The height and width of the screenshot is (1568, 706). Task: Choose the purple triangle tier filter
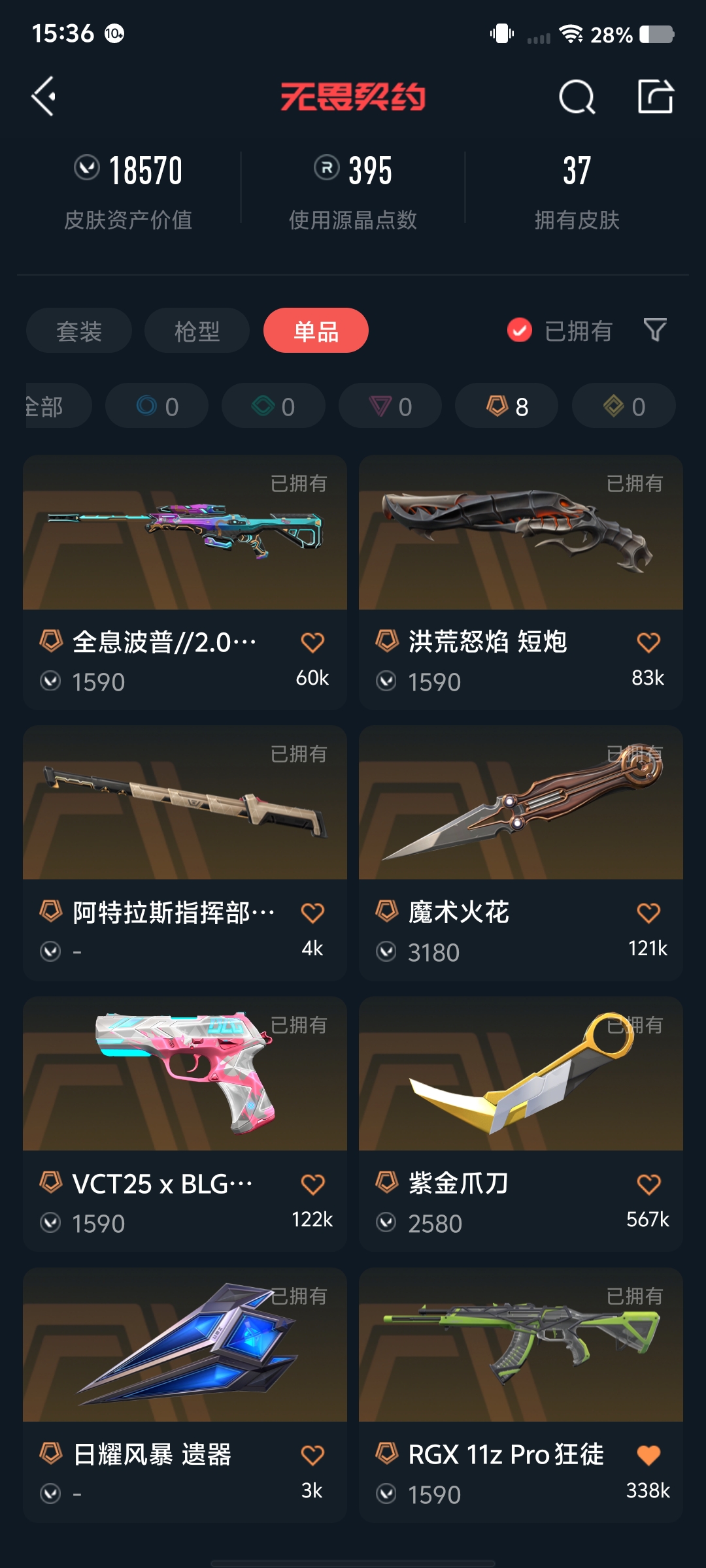pos(390,406)
